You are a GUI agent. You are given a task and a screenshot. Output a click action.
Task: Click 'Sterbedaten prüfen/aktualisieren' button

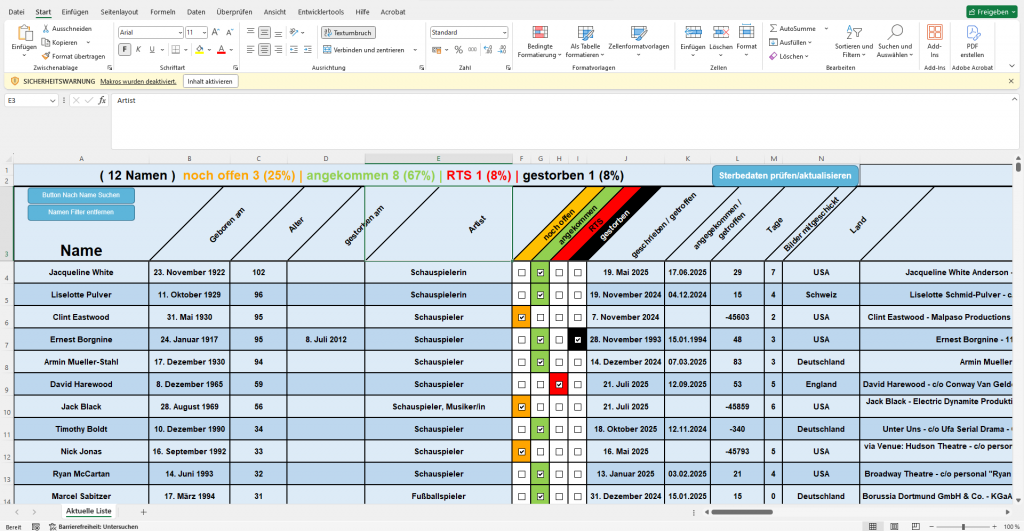pos(785,175)
